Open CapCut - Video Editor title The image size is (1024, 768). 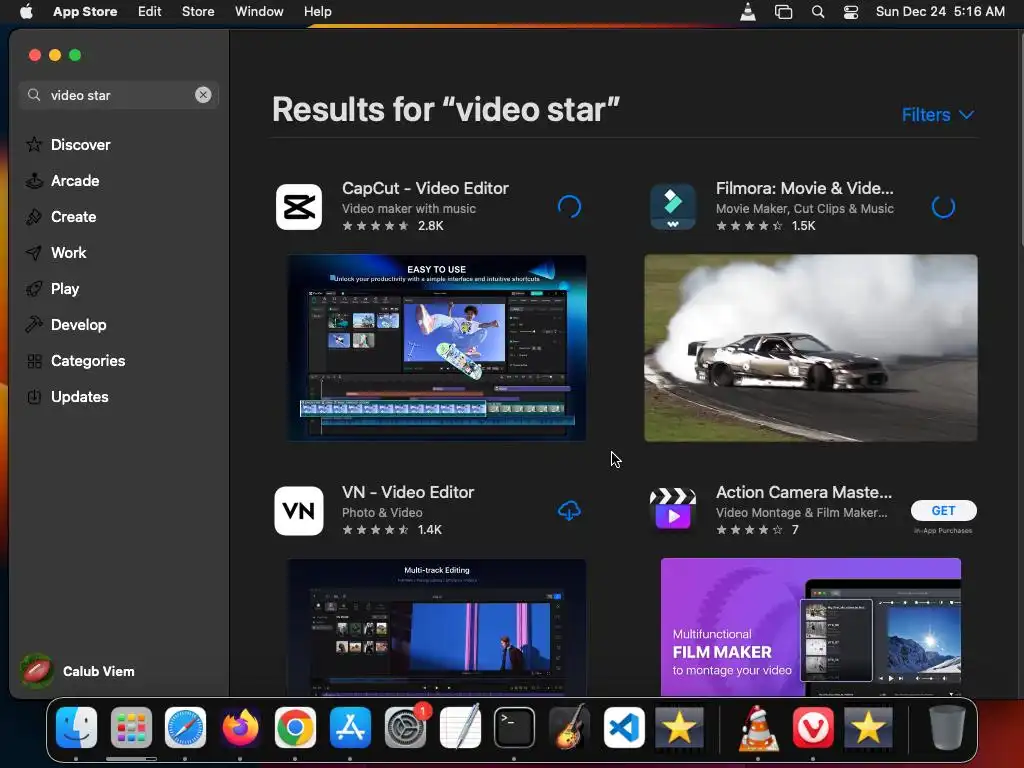tap(425, 188)
